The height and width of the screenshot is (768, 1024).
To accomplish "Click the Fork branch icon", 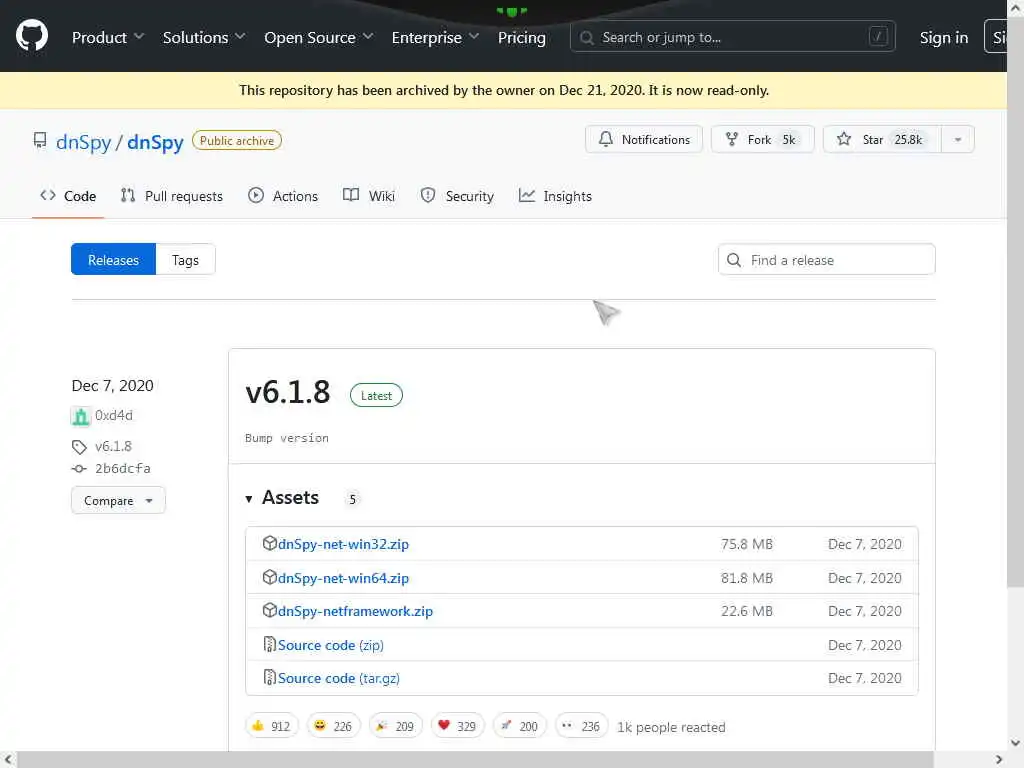I will [x=731, y=139].
